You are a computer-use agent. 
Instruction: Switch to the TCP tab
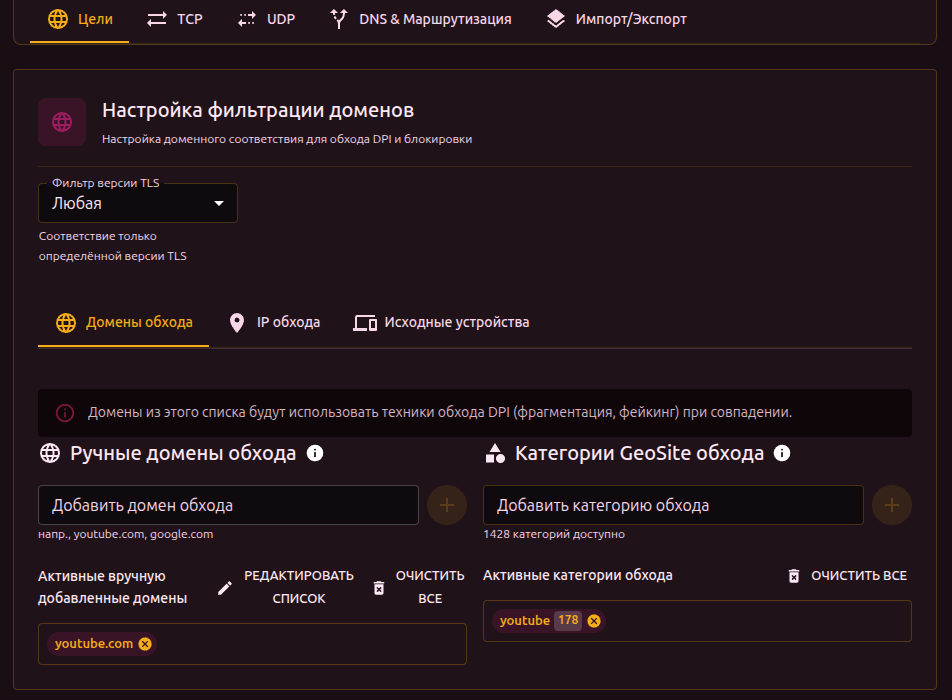coord(174,19)
